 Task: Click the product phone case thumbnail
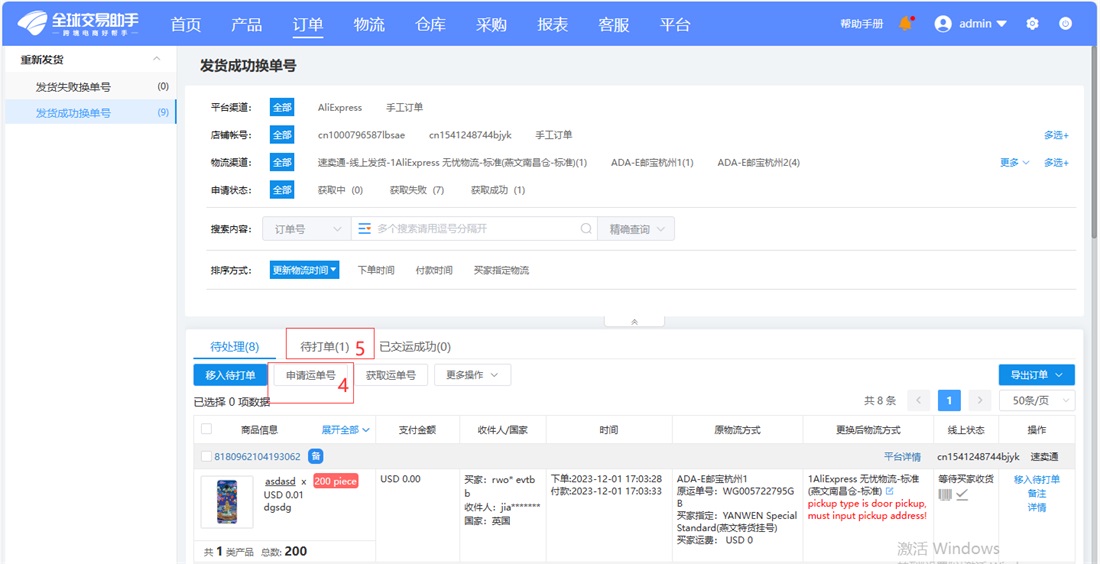[x=227, y=502]
